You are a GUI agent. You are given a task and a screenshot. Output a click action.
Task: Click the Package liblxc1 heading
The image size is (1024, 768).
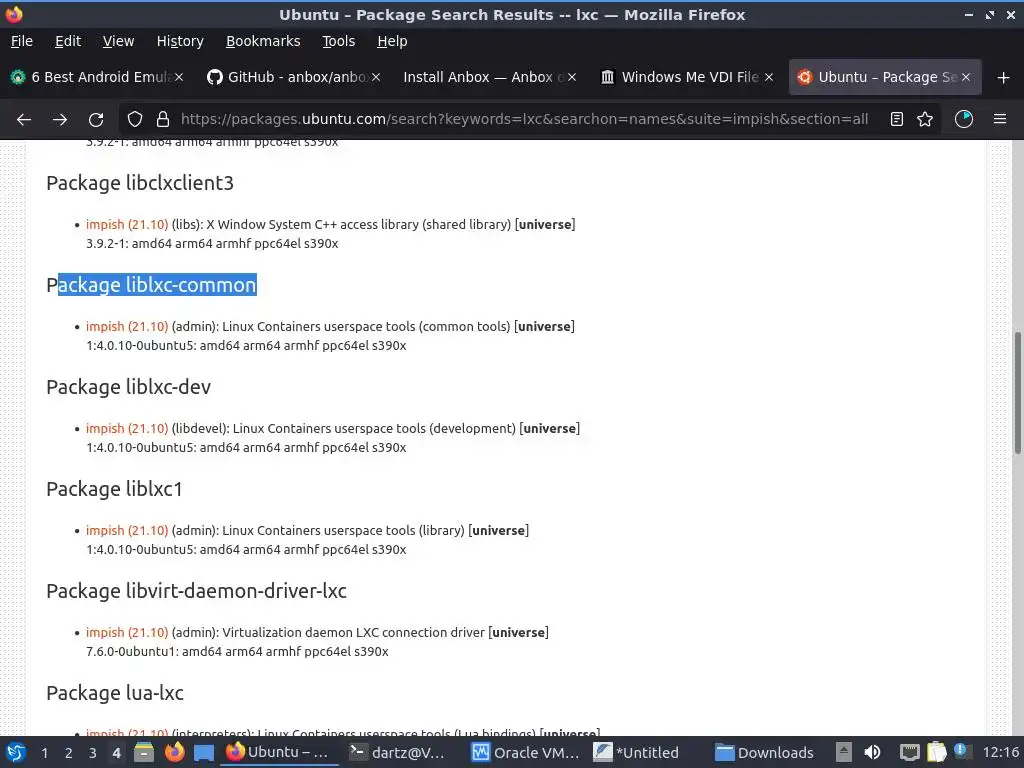coord(114,489)
